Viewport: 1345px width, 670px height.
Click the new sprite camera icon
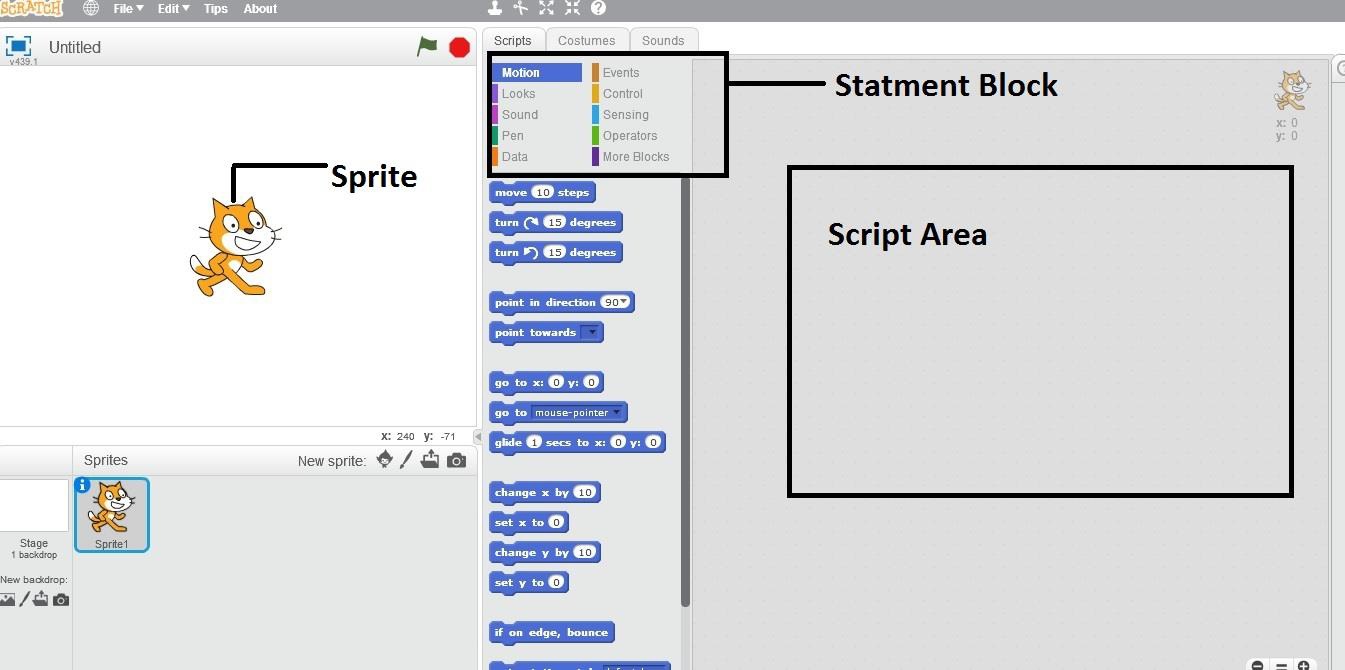point(456,459)
